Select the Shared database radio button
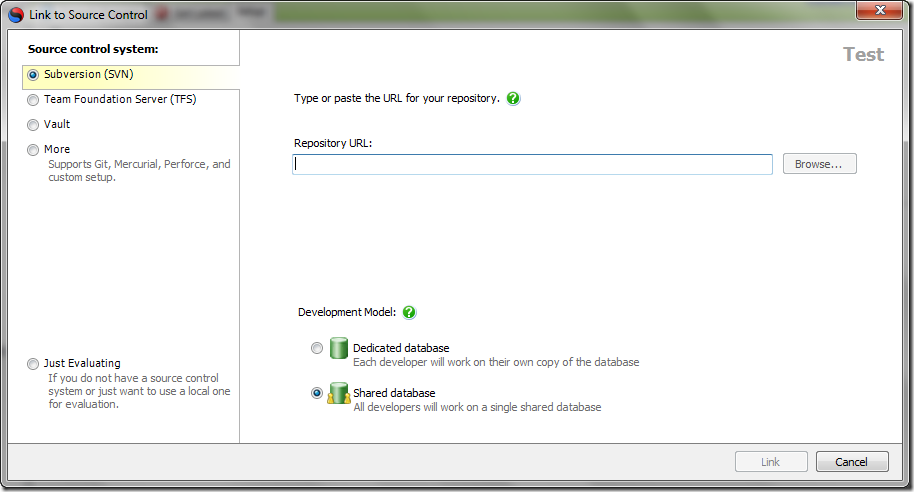Screen dimensions: 914x492 coord(317,393)
